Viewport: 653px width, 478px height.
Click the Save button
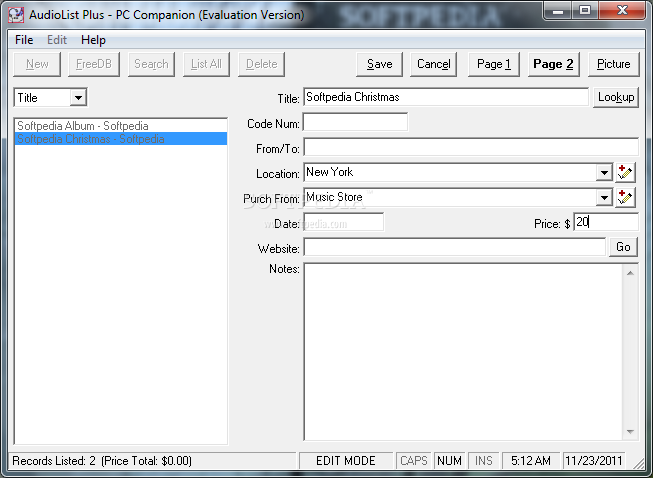click(x=379, y=64)
